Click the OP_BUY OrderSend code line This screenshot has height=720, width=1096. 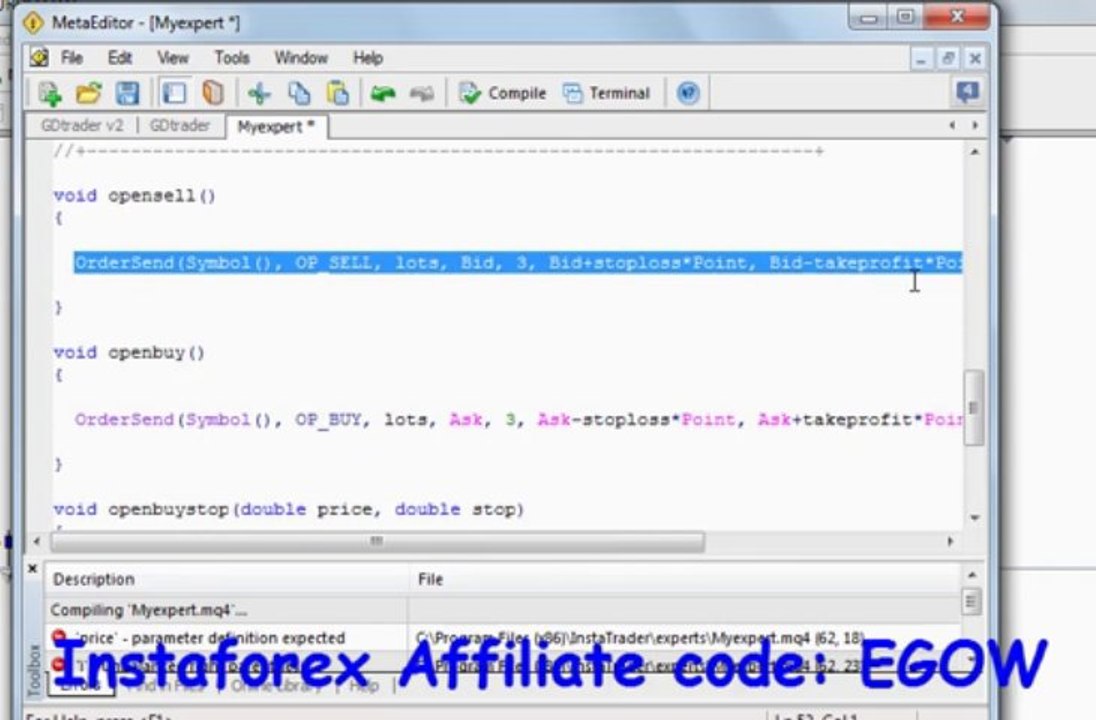click(518, 419)
